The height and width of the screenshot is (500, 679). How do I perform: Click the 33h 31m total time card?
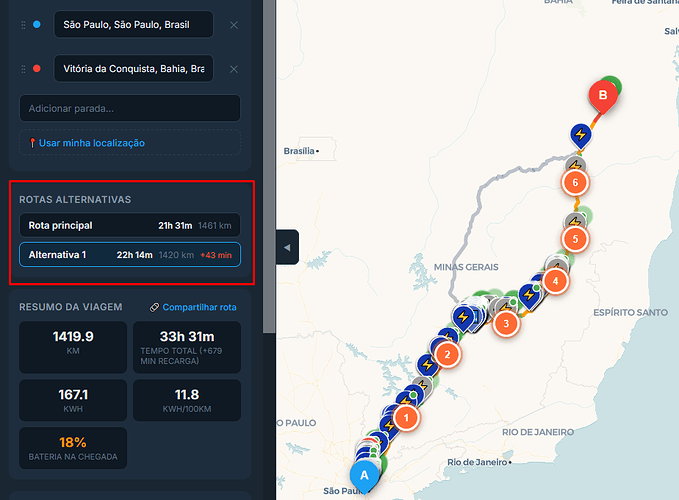(187, 347)
